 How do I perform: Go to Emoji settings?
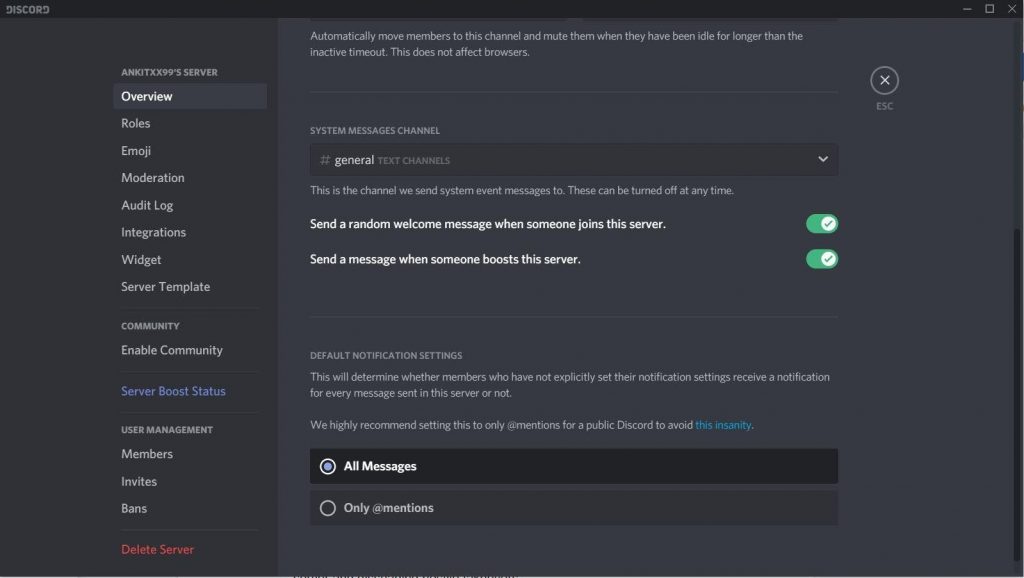point(190,151)
